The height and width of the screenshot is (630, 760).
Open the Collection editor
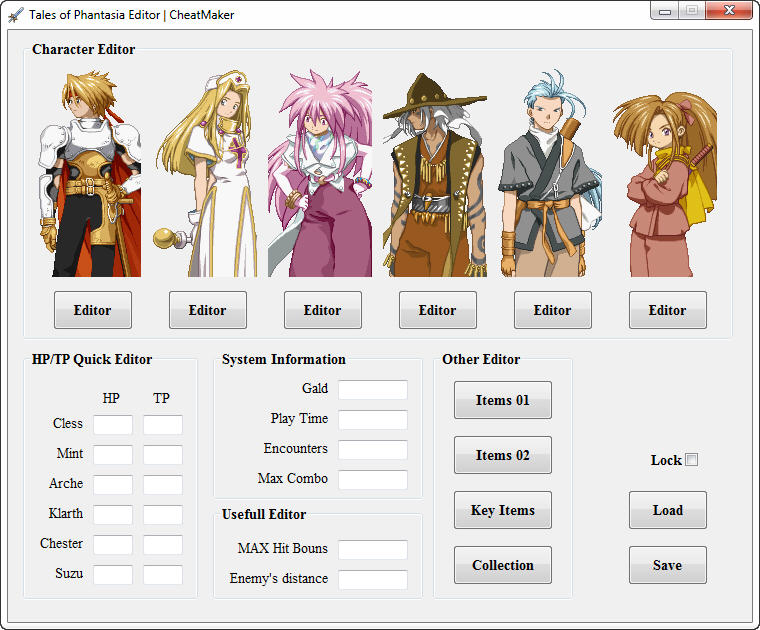pyautogui.click(x=502, y=565)
